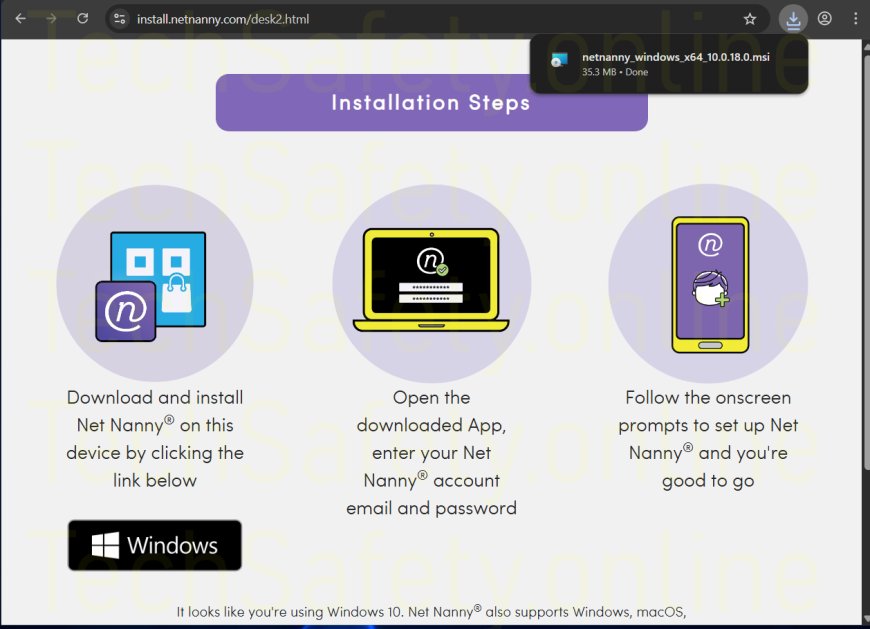
Task: Click the yellow laptop login illustration
Action: [x=431, y=281]
